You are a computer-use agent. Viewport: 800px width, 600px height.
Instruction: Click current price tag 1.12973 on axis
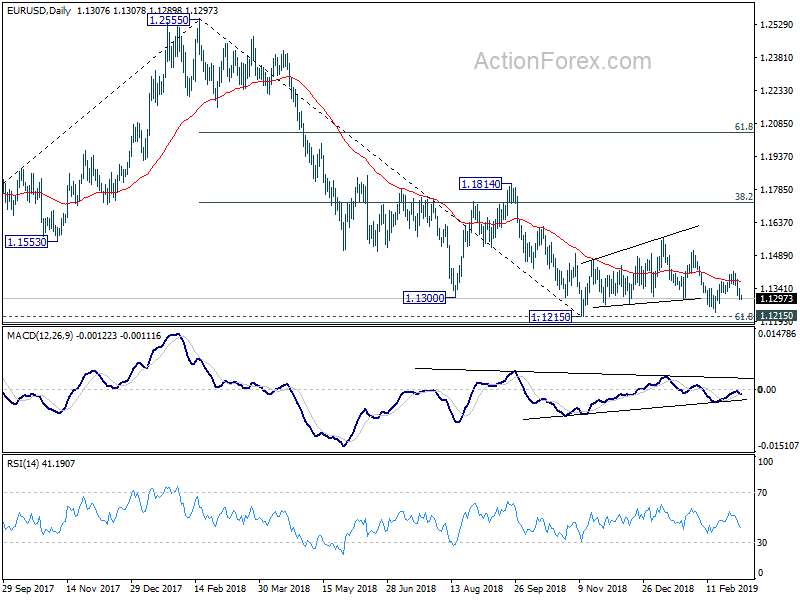[776, 299]
